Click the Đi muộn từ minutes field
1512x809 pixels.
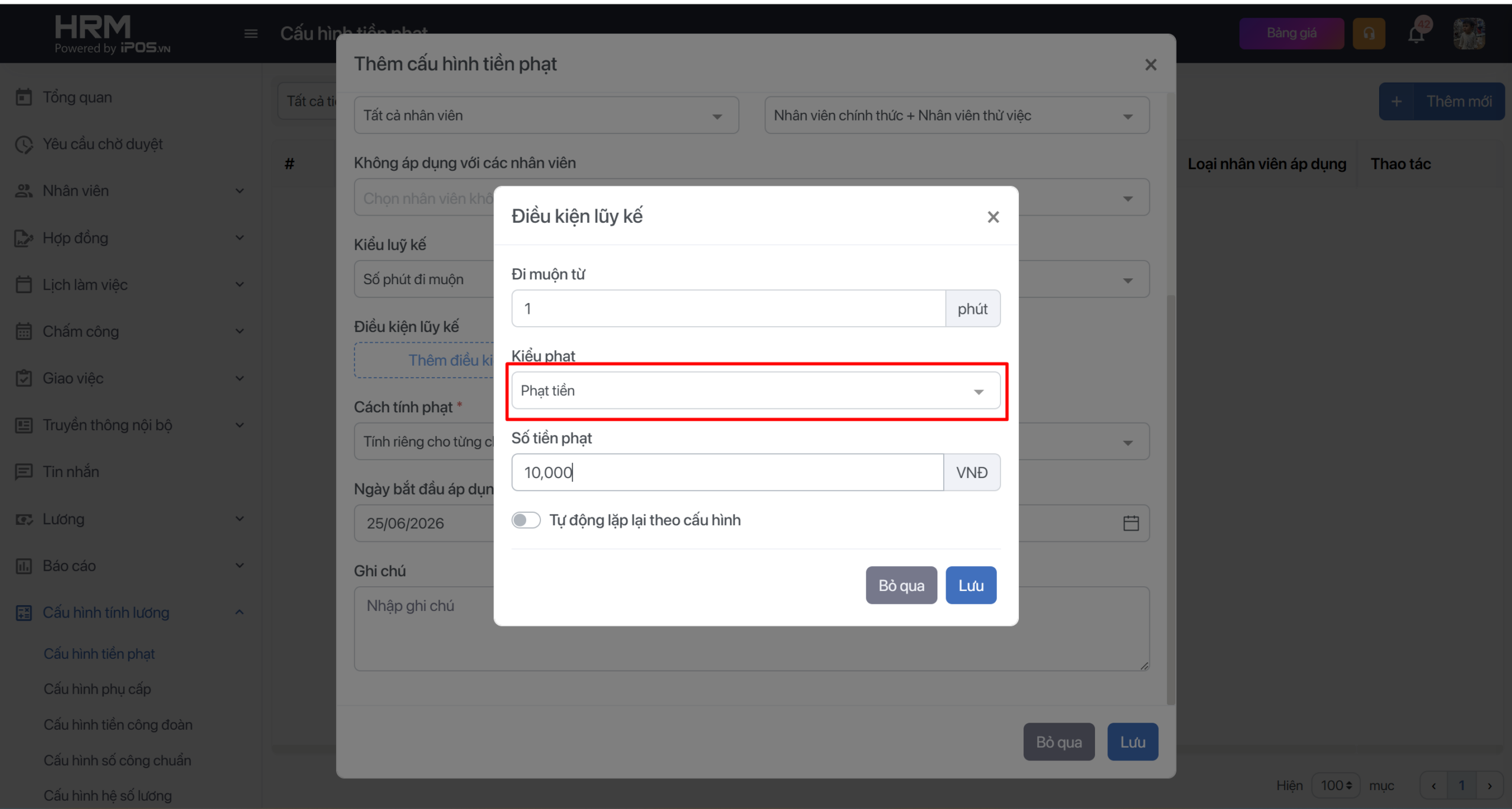728,308
